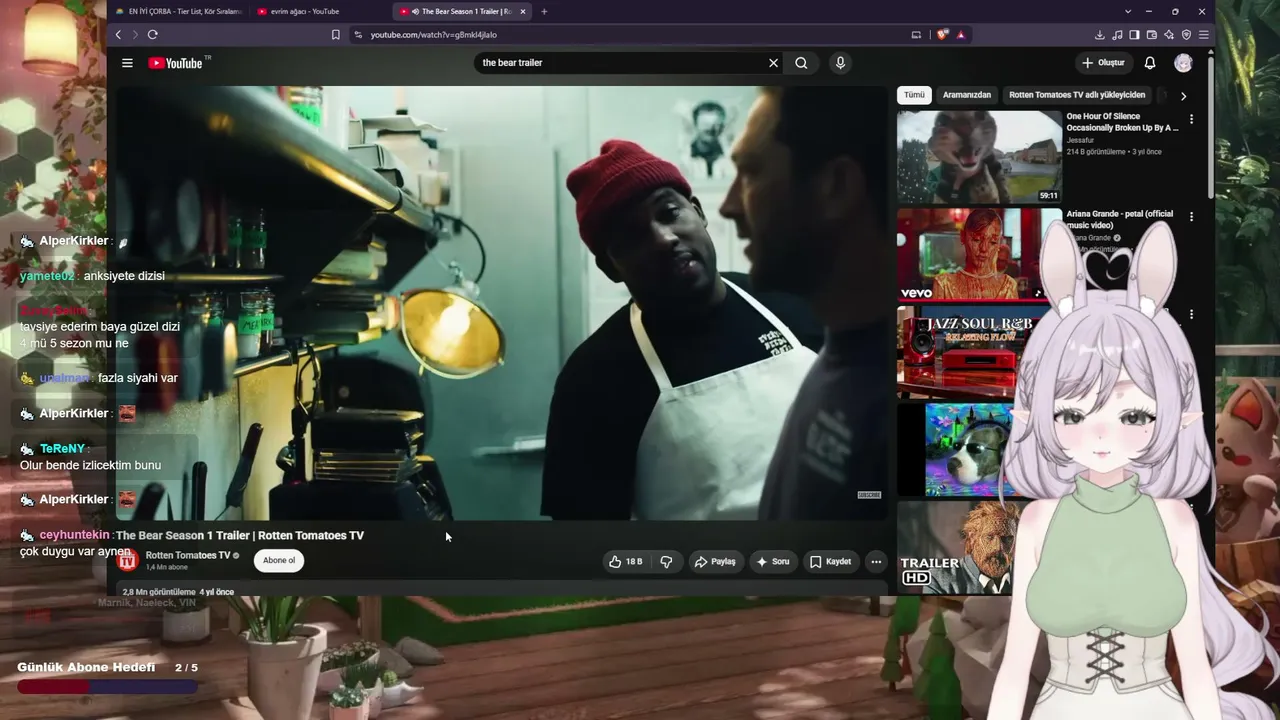The image size is (1280, 720).
Task: Toggle the browser sidebar panel
Action: [1134, 35]
